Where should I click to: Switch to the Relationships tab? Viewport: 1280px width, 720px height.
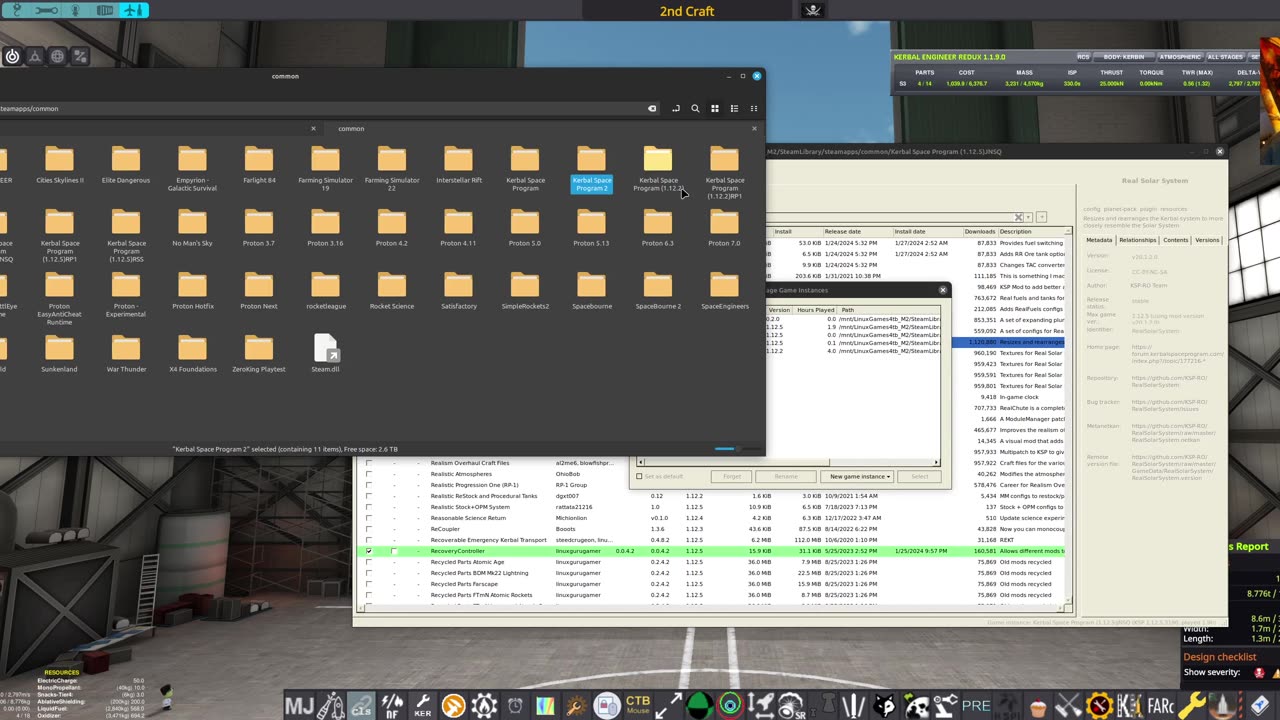click(1138, 240)
